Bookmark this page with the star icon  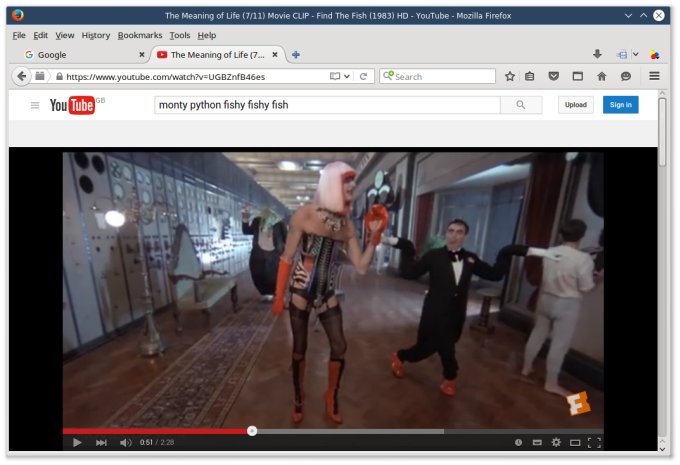510,76
